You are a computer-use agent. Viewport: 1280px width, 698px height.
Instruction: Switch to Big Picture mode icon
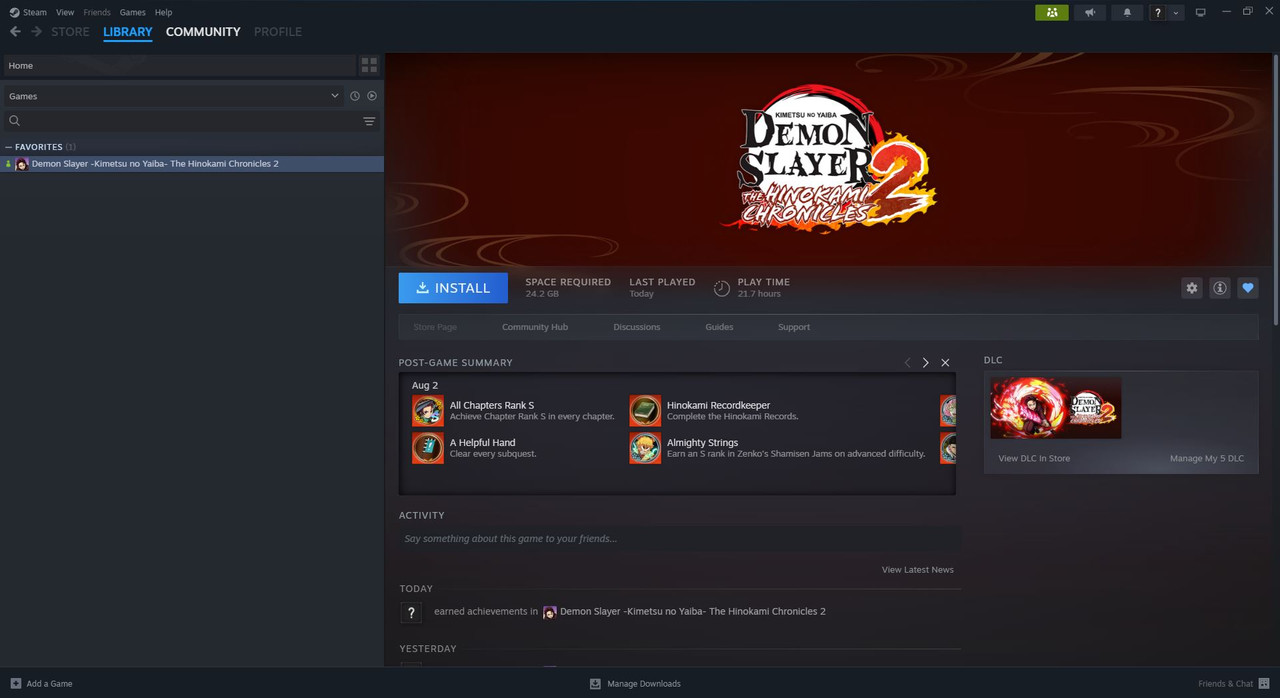[x=1200, y=12]
